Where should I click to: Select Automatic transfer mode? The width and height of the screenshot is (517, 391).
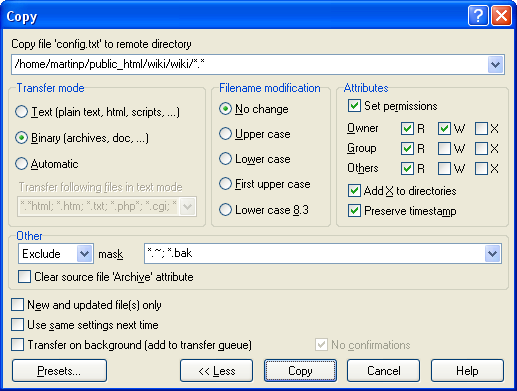[21, 164]
